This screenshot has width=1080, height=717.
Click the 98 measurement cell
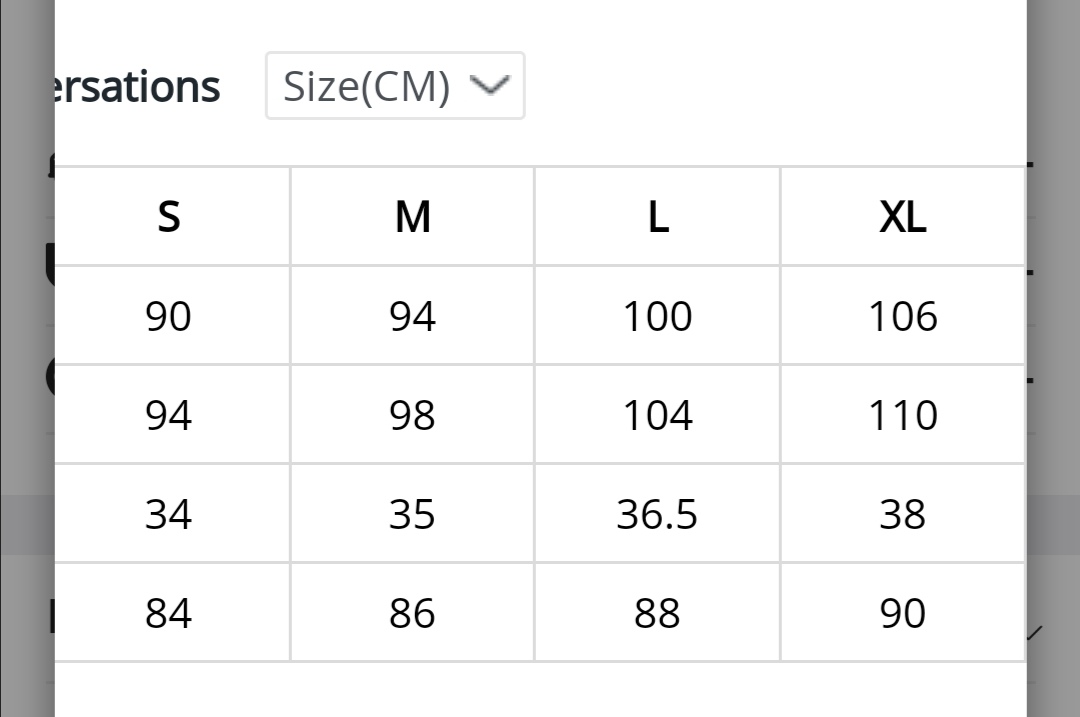(x=412, y=415)
